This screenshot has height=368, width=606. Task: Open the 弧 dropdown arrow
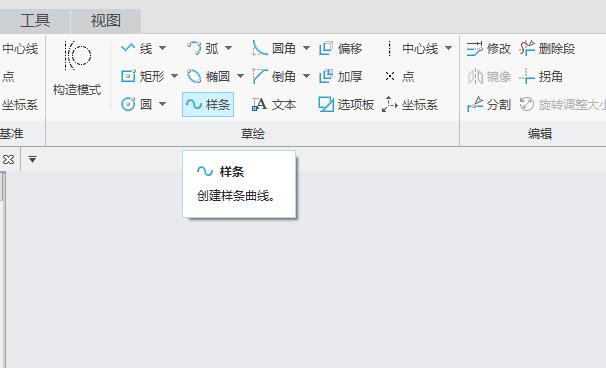pyautogui.click(x=229, y=48)
